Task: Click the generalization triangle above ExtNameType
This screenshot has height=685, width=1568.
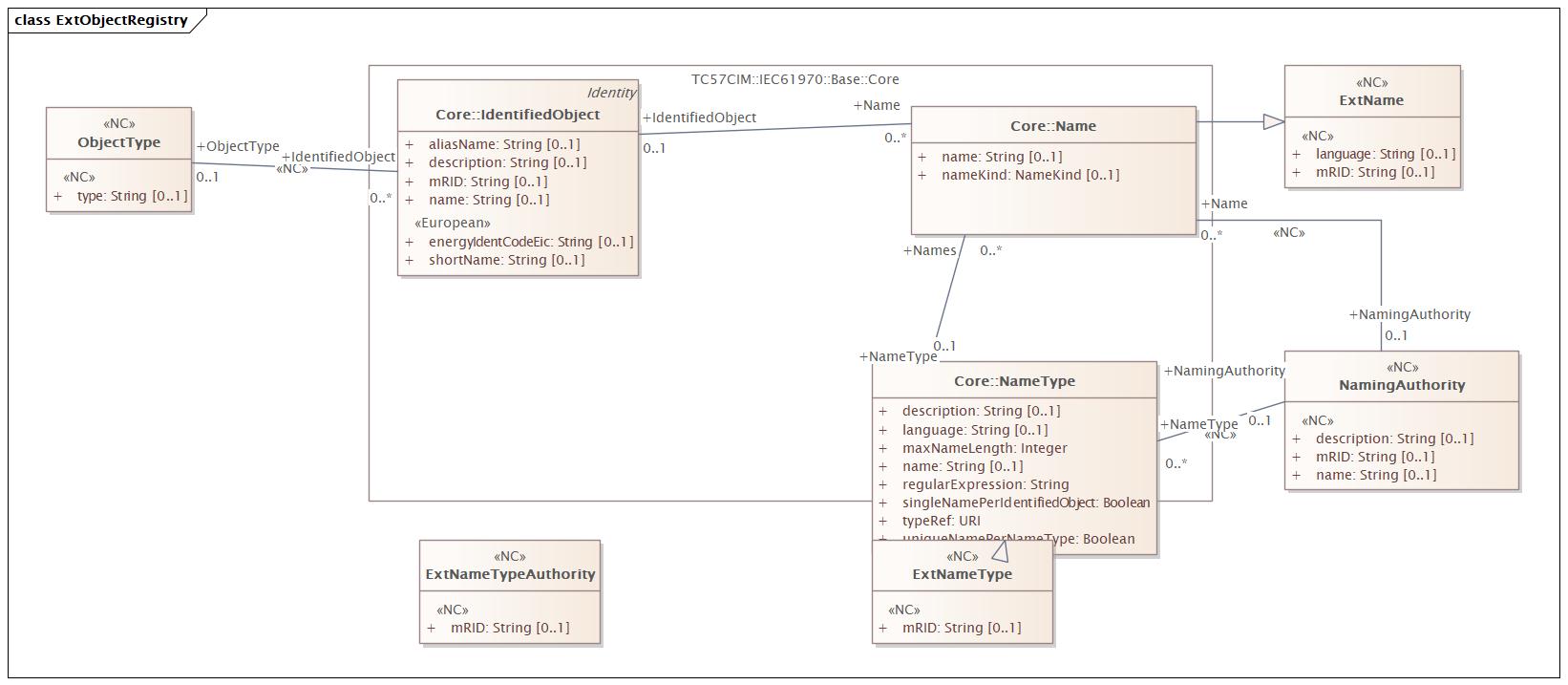Action: 1000,551
